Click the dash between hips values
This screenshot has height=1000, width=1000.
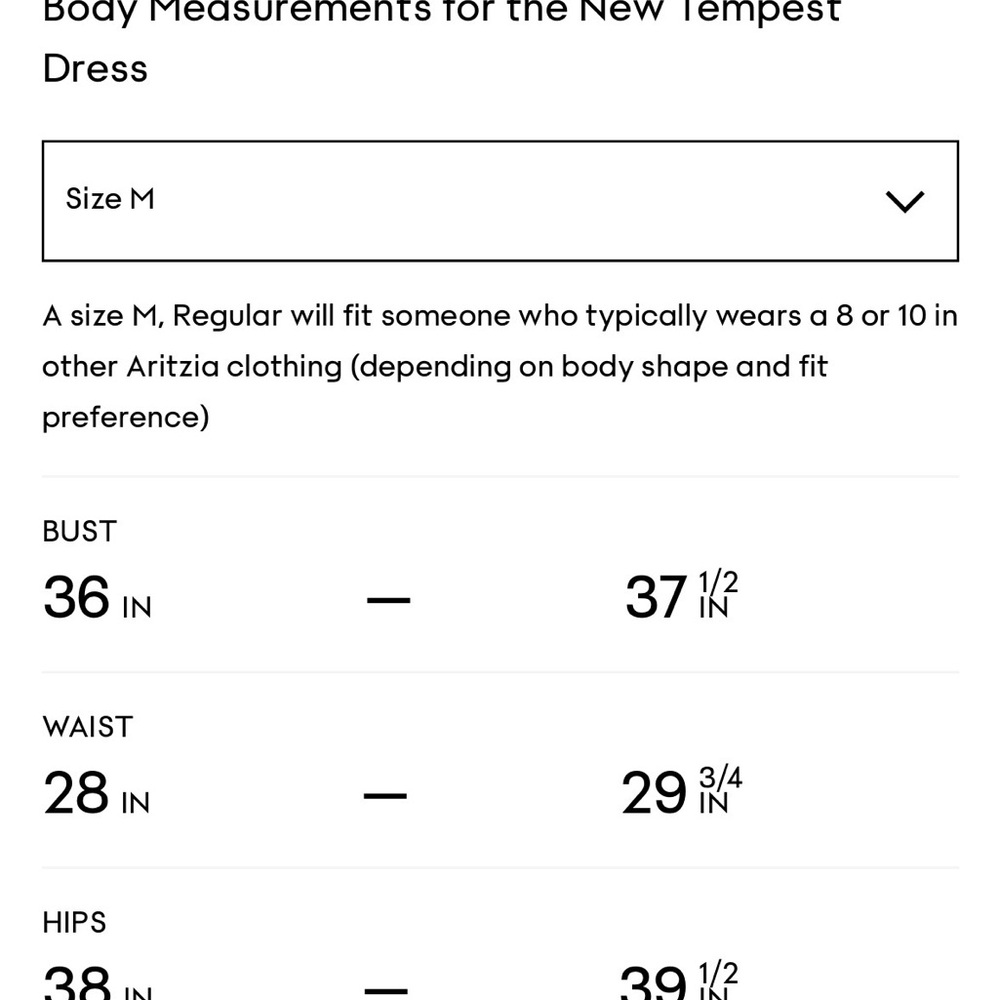(x=386, y=991)
